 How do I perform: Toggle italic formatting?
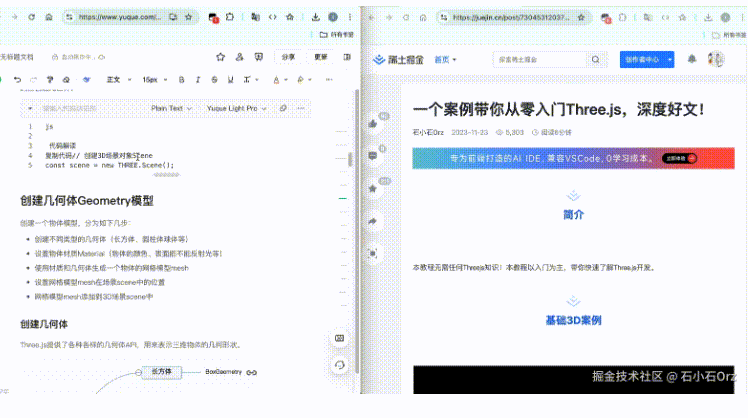coord(198,80)
